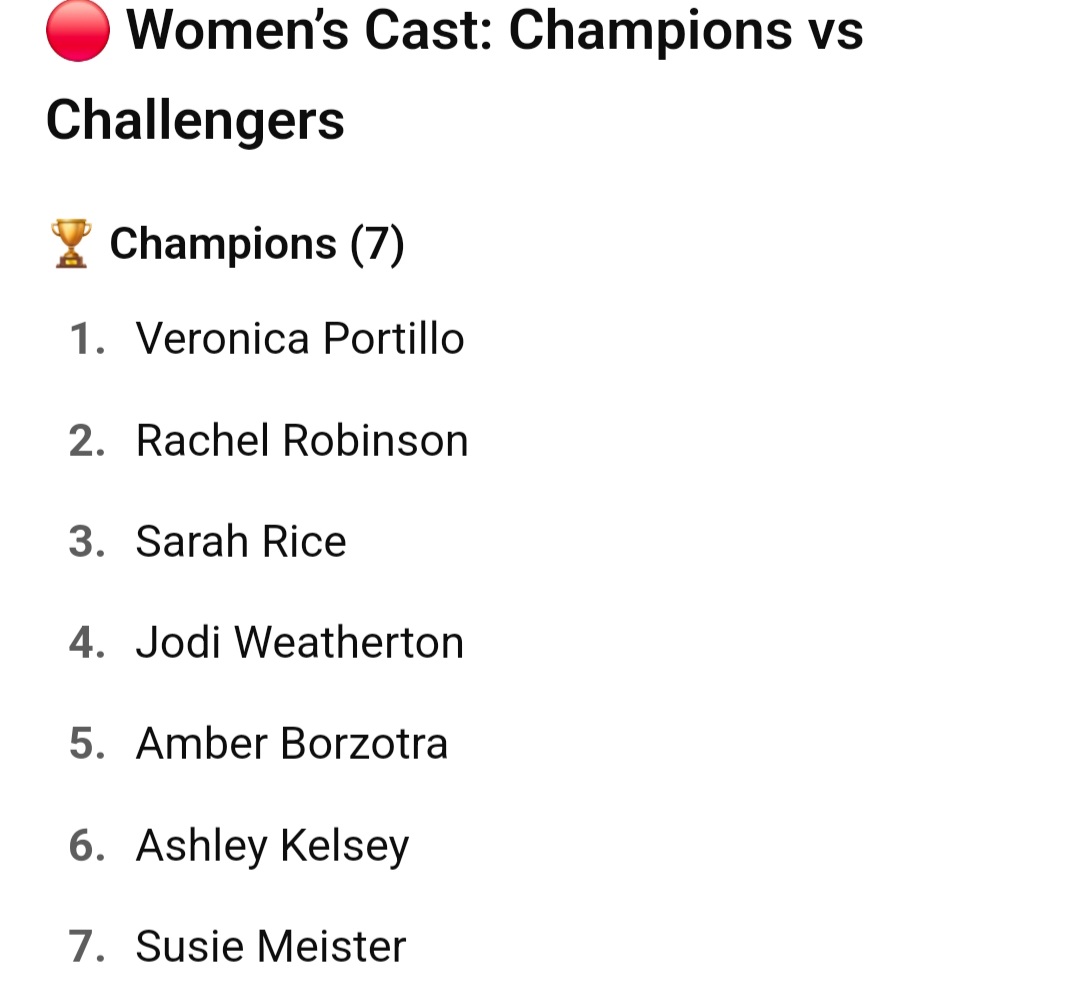Click the gold trophy emoji icon
The image size is (1080, 1004).
tap(71, 243)
